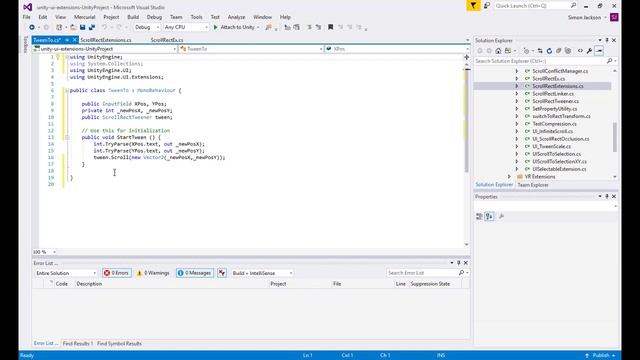Image resolution: width=640 pixels, height=360 pixels.
Task: Click the Open File folder icon
Action: pos(73,27)
